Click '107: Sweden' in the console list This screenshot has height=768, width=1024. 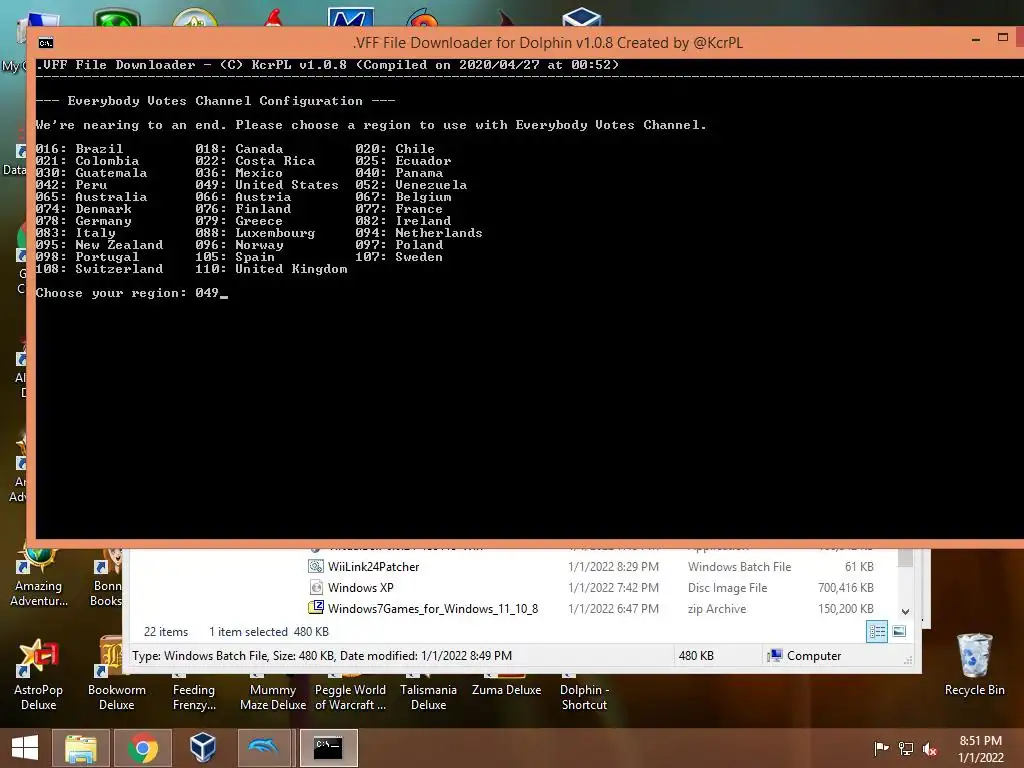click(399, 257)
